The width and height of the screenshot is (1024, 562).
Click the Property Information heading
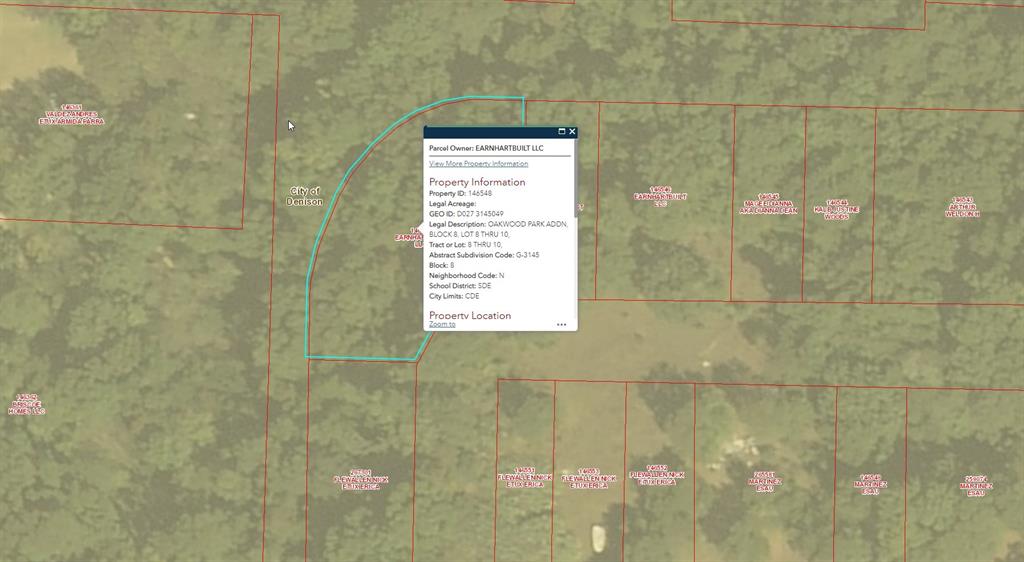pyautogui.click(x=477, y=182)
